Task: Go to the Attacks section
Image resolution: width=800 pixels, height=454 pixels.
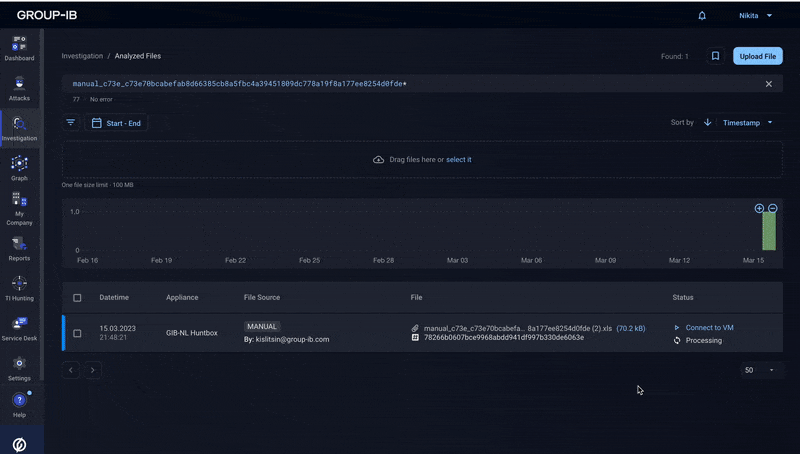Action: tap(19, 89)
